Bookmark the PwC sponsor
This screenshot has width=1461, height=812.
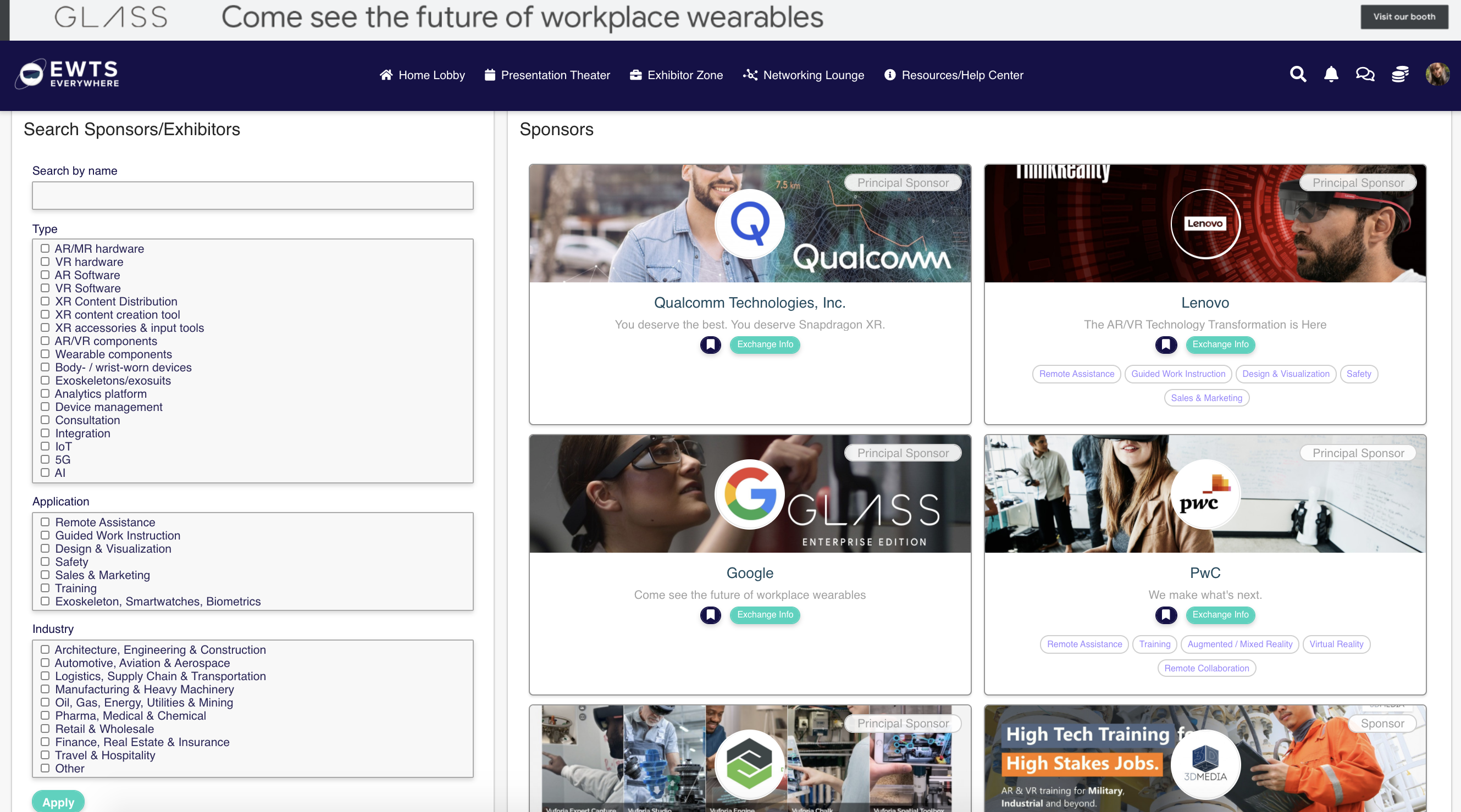pyautogui.click(x=1165, y=615)
